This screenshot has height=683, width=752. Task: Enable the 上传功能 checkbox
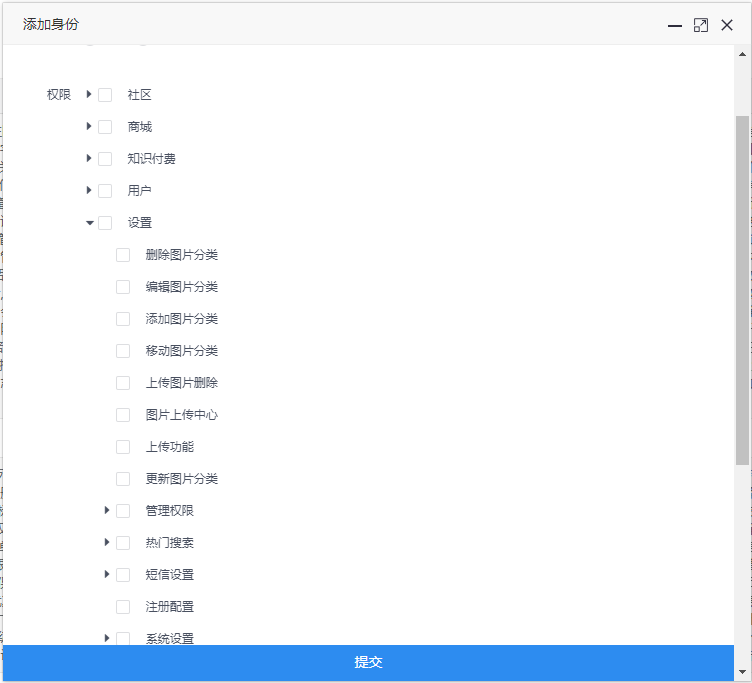pyautogui.click(x=123, y=447)
